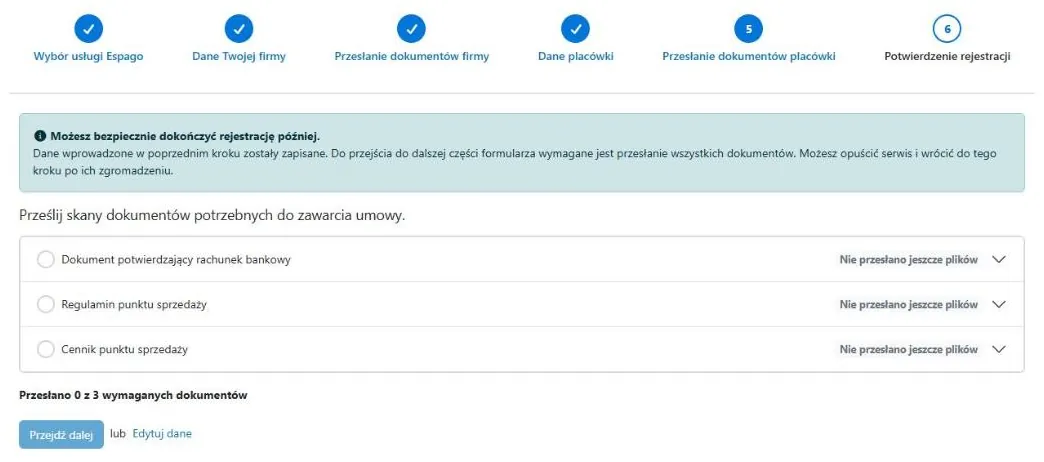Click Dokument potwierdzający rachunek bankowy label

[176, 260]
